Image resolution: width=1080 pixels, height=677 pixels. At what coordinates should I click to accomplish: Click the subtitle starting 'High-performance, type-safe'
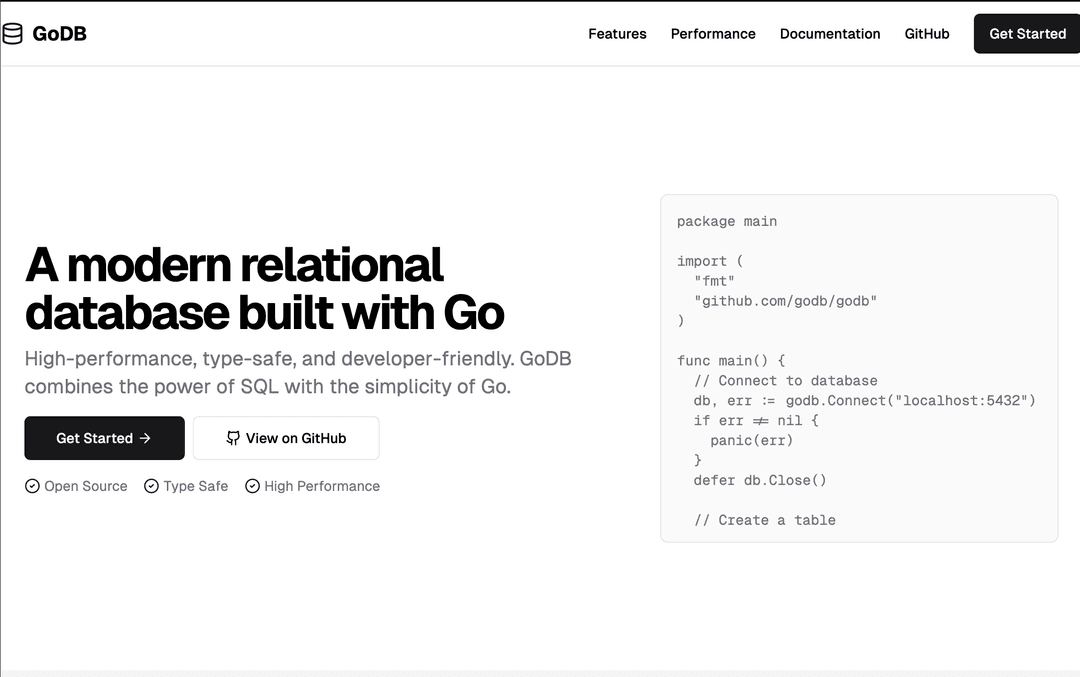tap(298, 373)
